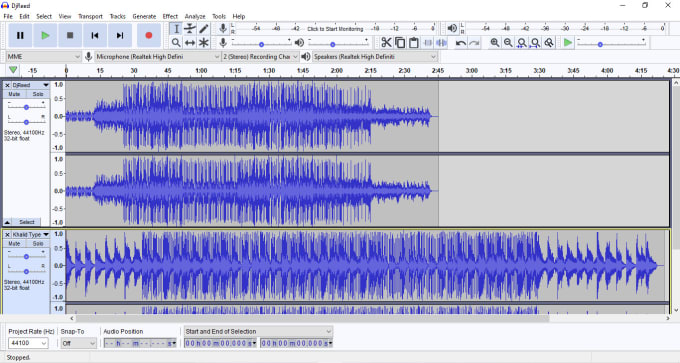Click recording meter to start monitoring
Image resolution: width=680 pixels, height=363 pixels.
pyautogui.click(x=335, y=29)
